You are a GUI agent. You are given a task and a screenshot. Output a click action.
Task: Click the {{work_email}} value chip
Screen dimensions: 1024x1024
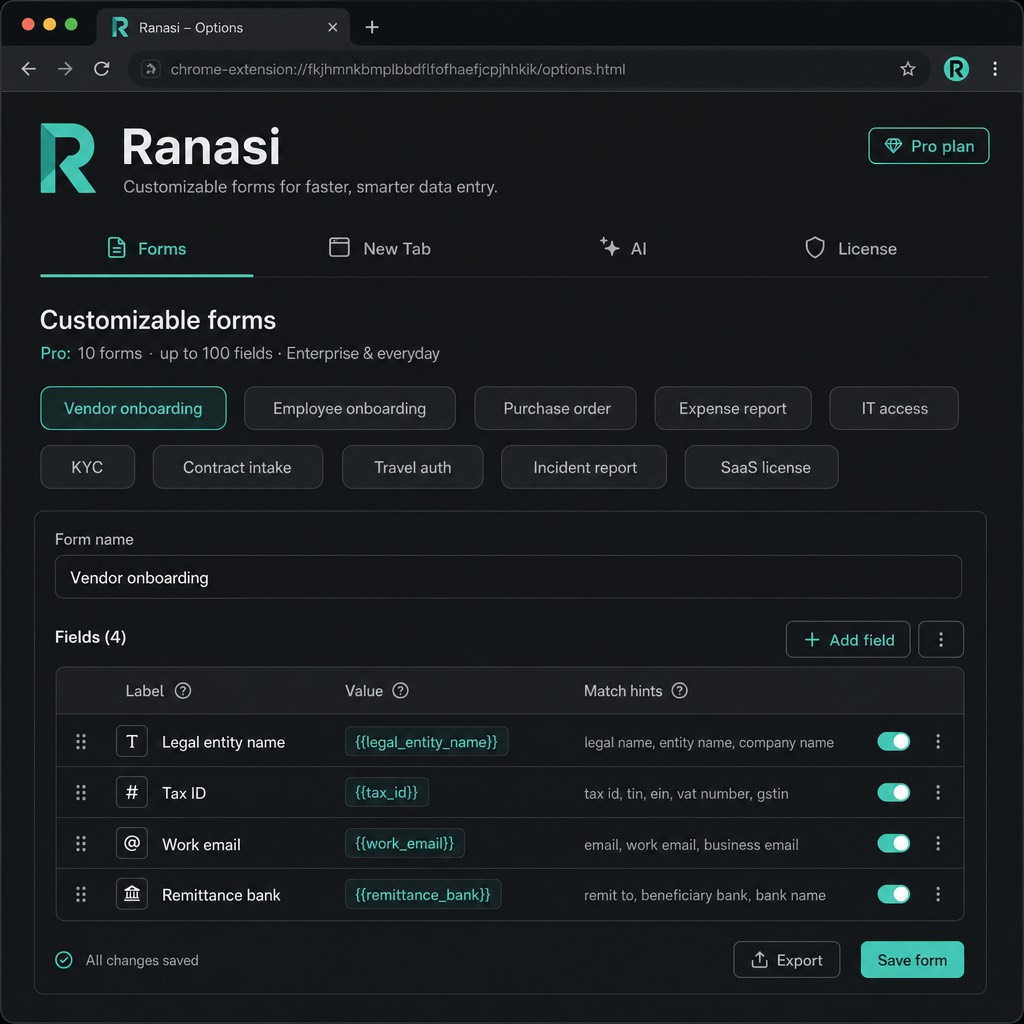pos(405,843)
